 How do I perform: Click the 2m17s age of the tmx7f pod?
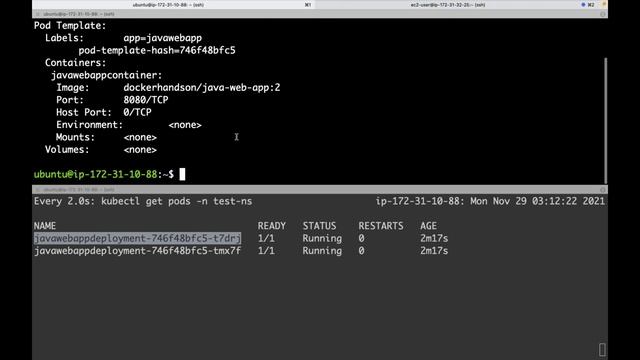point(434,251)
